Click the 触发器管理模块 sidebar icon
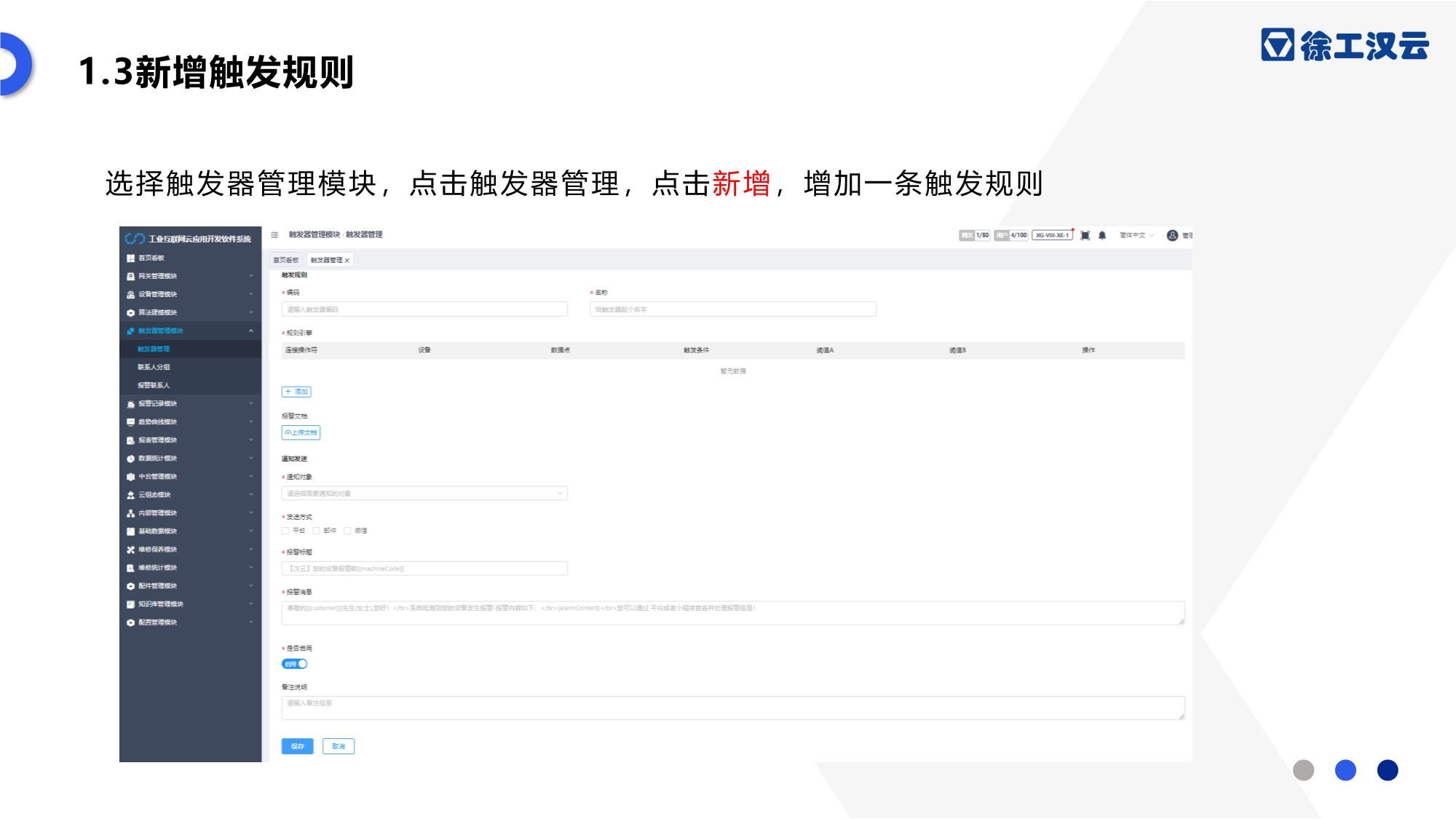Image resolution: width=1456 pixels, height=819 pixels. pos(131,331)
